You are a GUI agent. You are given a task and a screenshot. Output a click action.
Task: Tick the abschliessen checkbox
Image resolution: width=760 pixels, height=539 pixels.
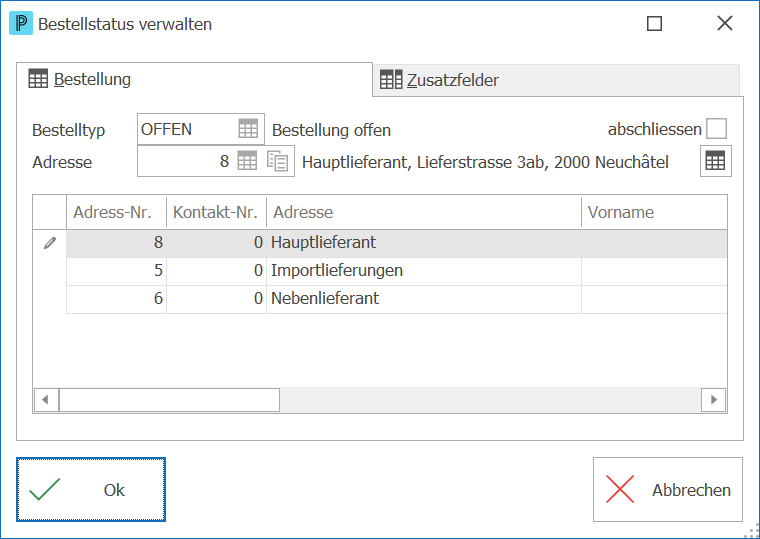coord(716,129)
